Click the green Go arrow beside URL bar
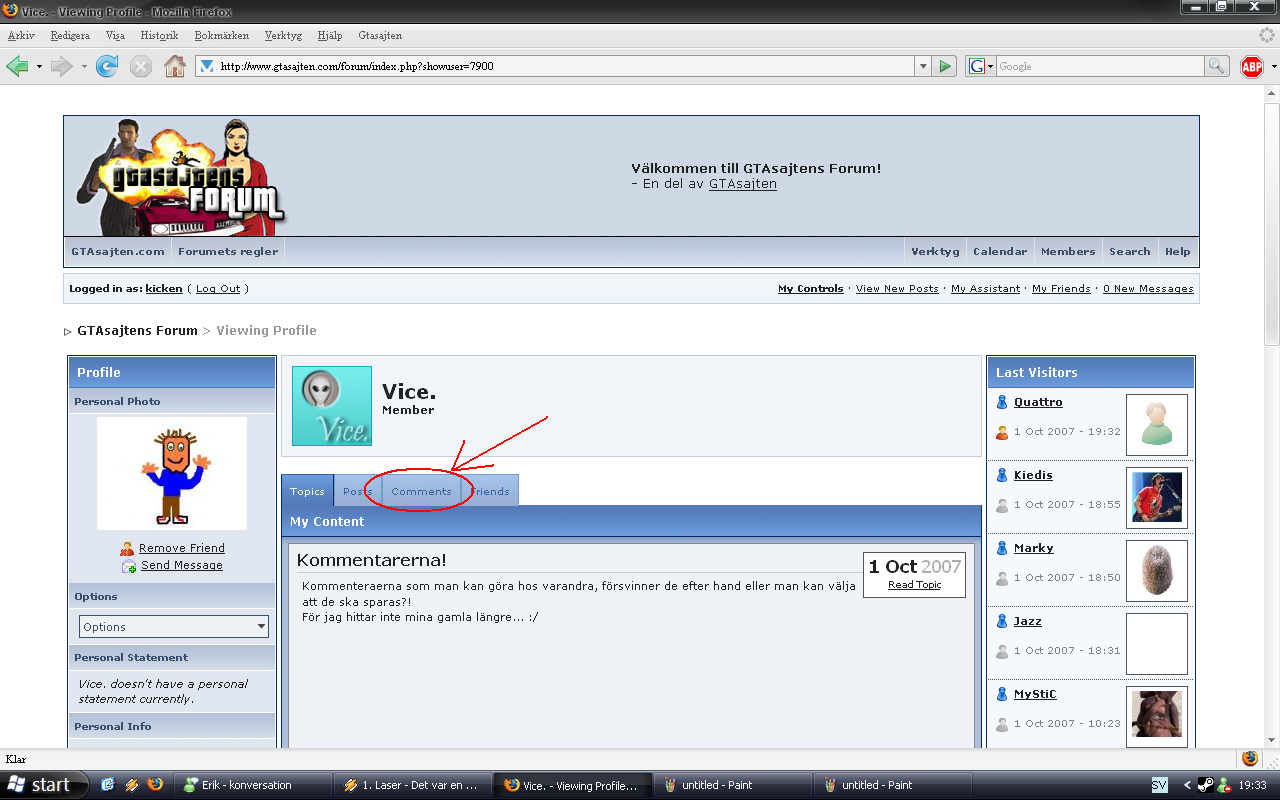Screen dimensions: 1280x800 945,66
